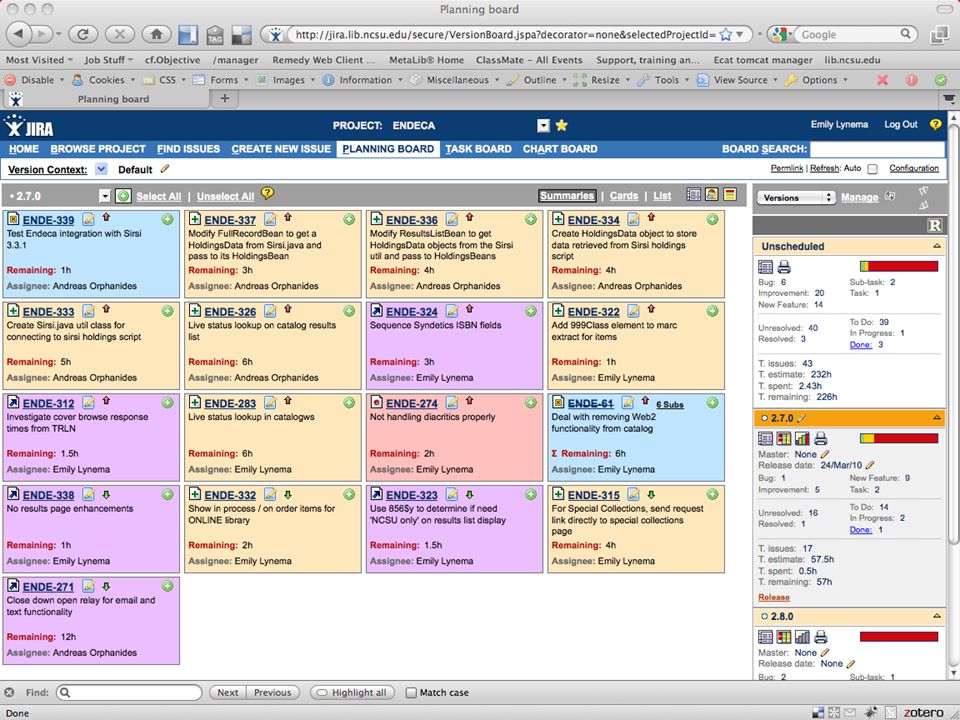Toggle the Highlight all button
The width and height of the screenshot is (960, 720).
[x=352, y=692]
